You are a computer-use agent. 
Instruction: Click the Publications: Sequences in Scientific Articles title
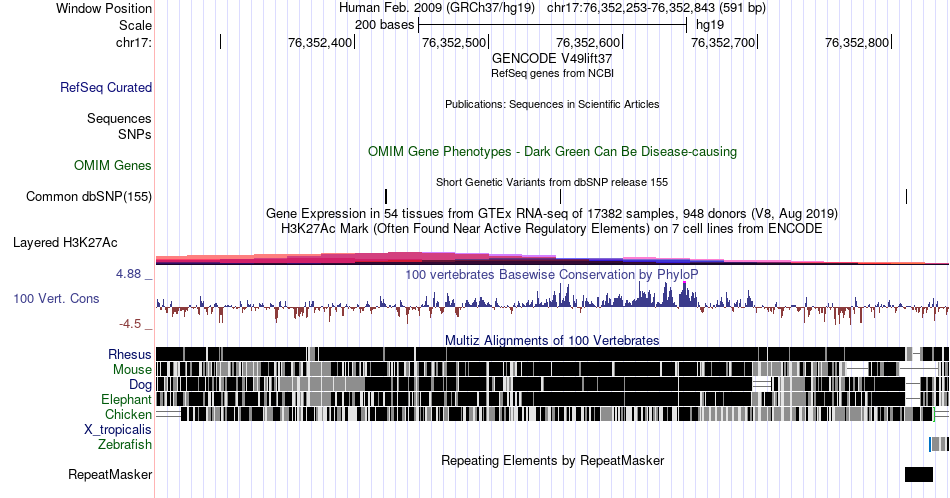[552, 104]
